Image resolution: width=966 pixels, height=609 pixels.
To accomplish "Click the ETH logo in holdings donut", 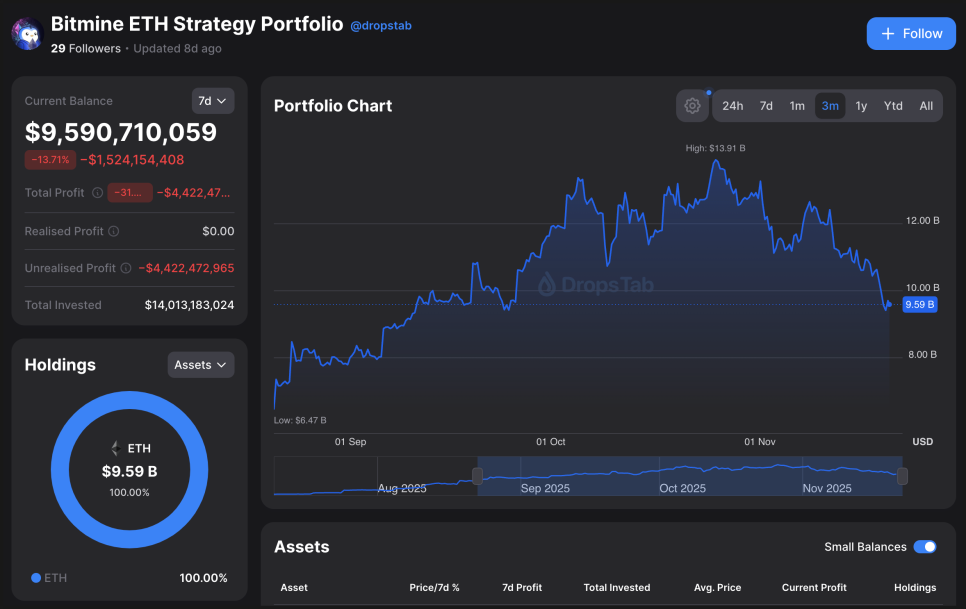I will pyautogui.click(x=115, y=449).
